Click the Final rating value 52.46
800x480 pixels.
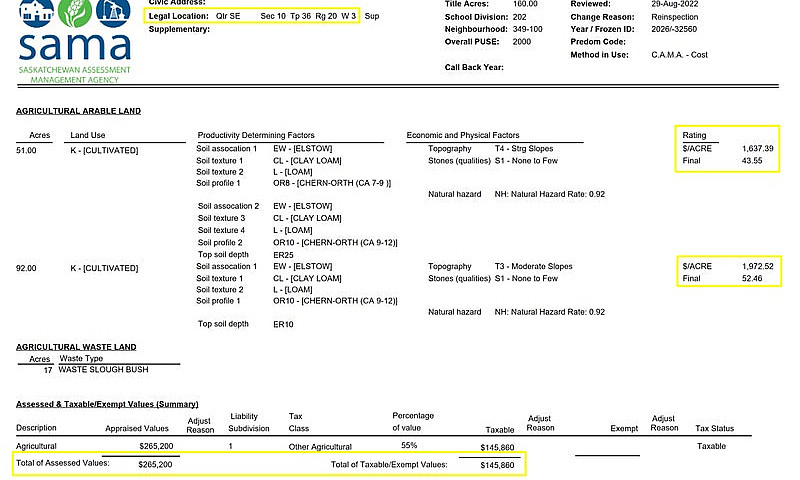(752, 279)
